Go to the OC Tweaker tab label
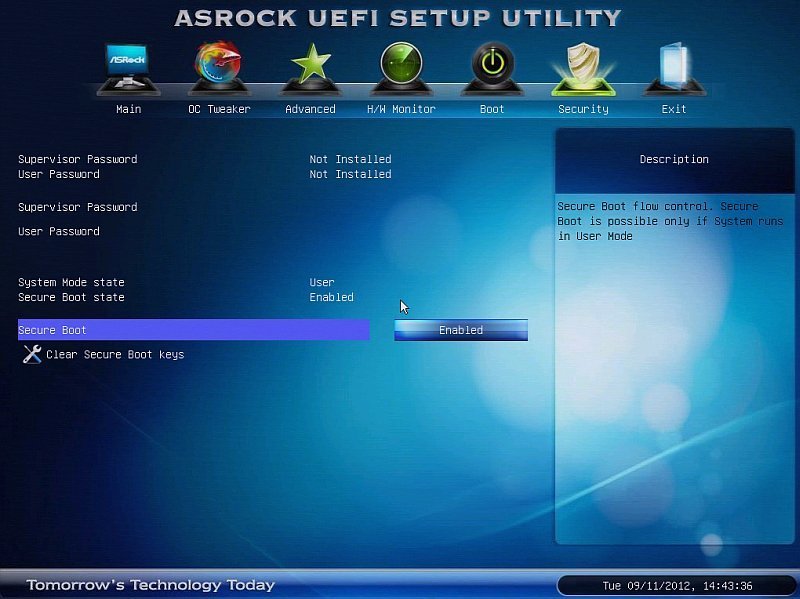Image resolution: width=800 pixels, height=599 pixels. click(x=219, y=109)
